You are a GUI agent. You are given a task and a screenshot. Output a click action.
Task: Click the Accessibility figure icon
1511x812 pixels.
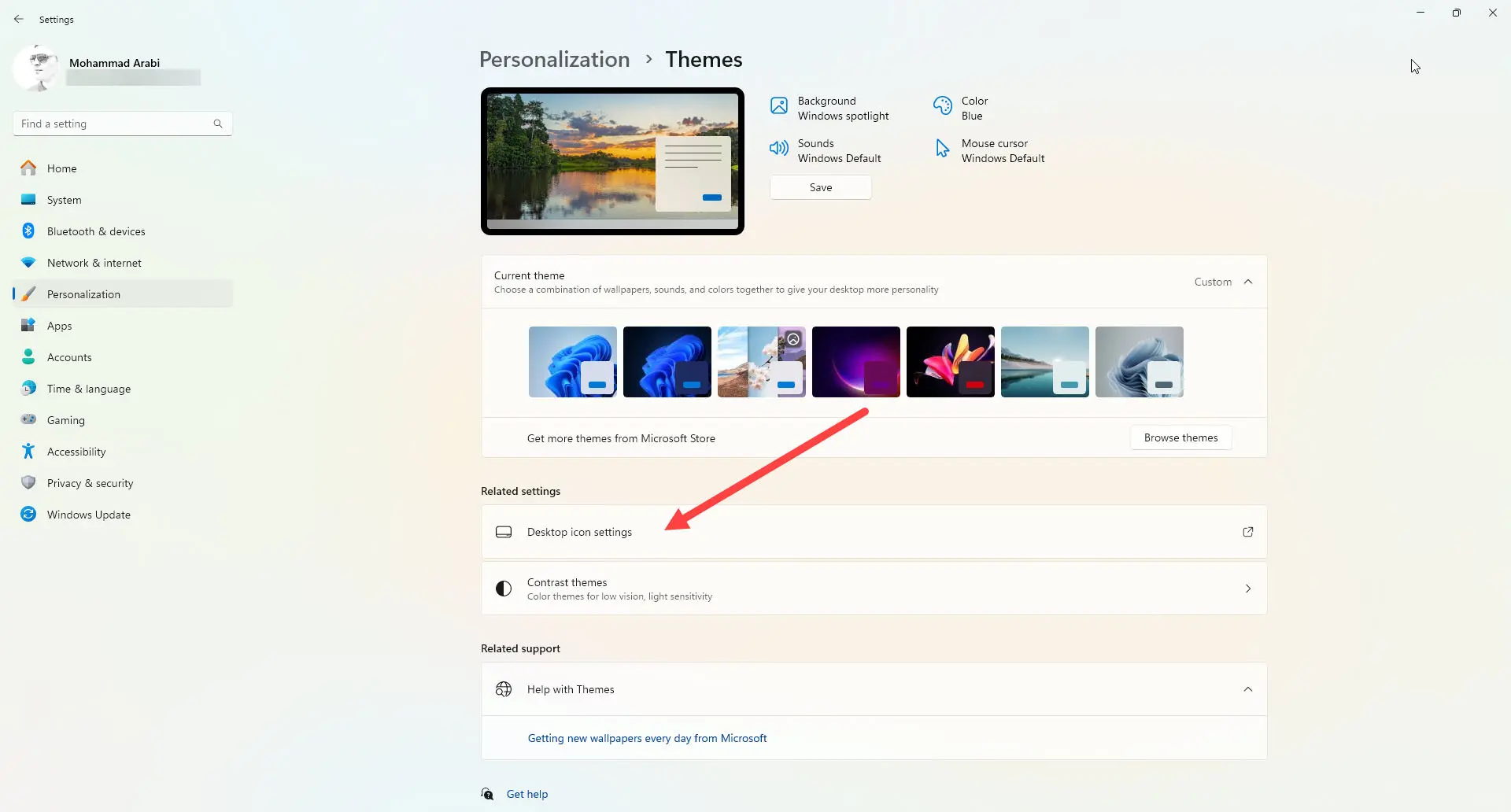pyautogui.click(x=28, y=451)
